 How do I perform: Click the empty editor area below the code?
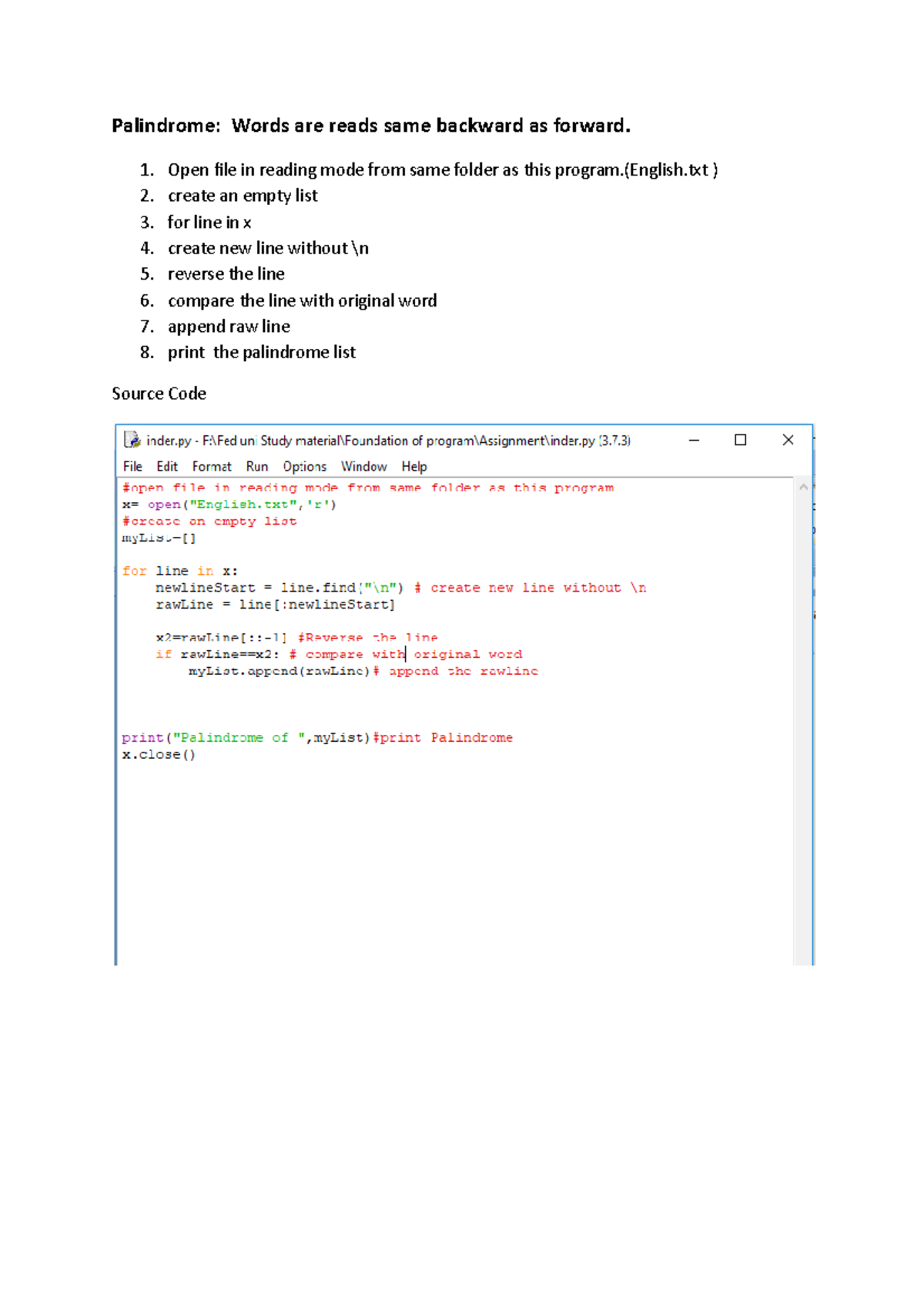454,863
